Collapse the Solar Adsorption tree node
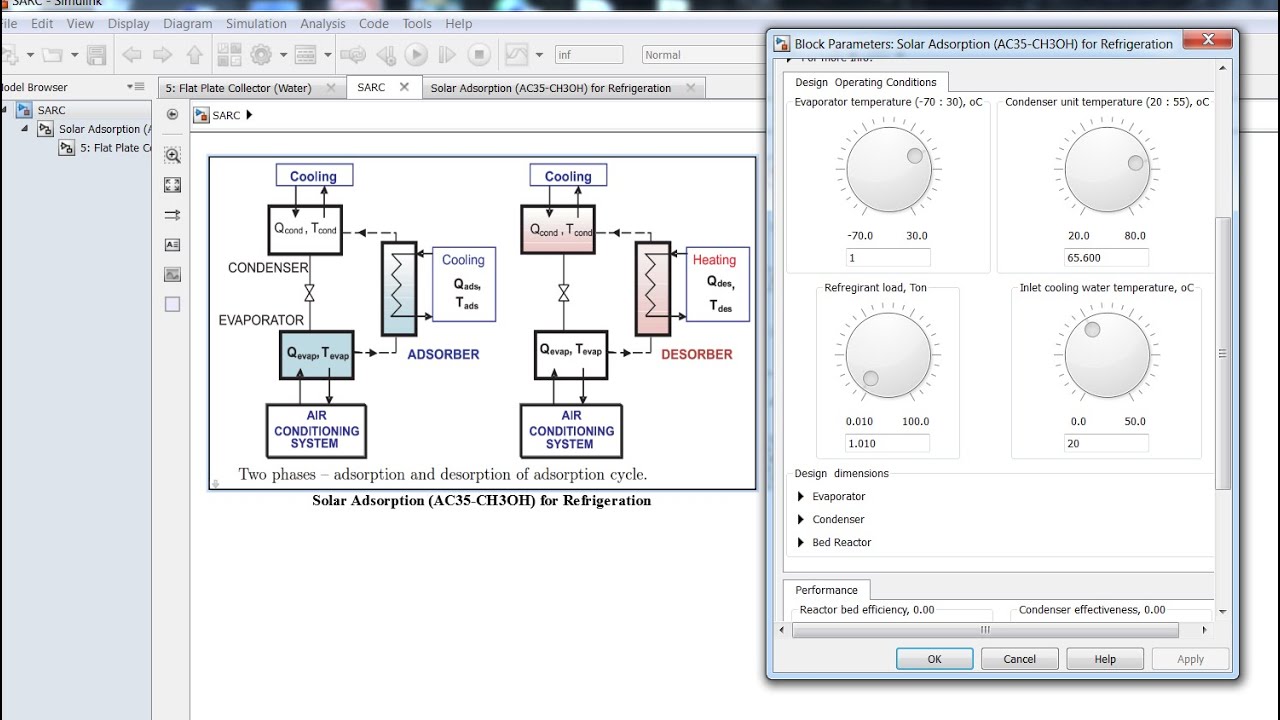The width and height of the screenshot is (1280, 720). coord(25,129)
